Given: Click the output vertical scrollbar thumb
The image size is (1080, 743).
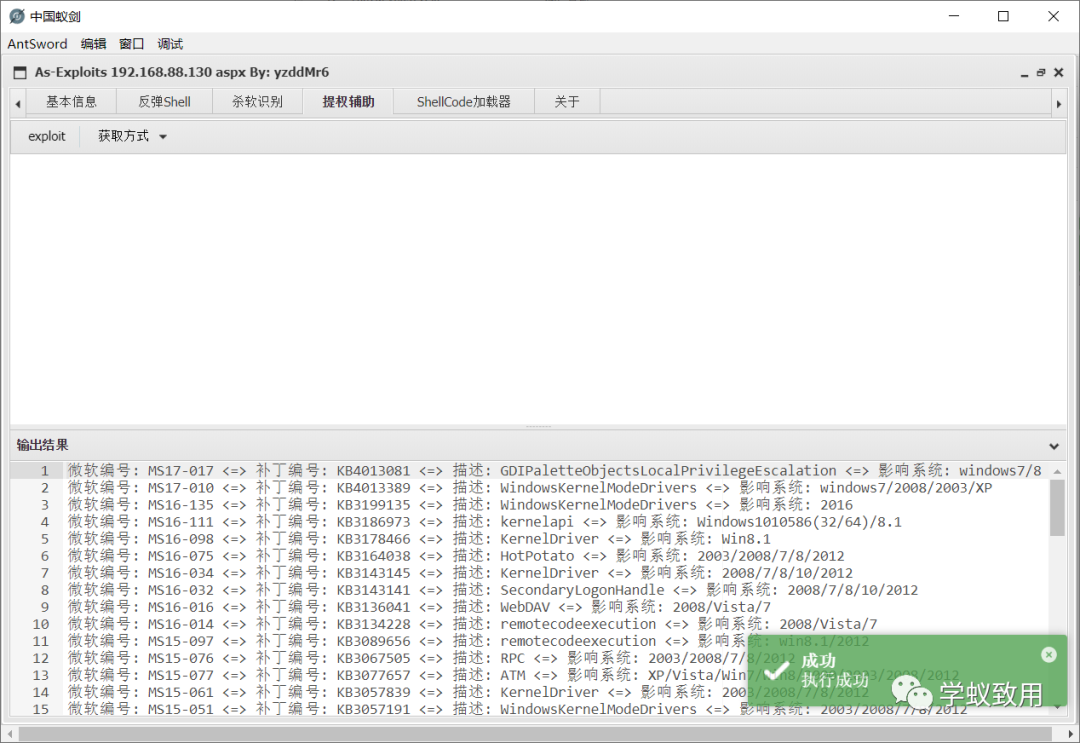Looking at the screenshot, I should (1057, 507).
